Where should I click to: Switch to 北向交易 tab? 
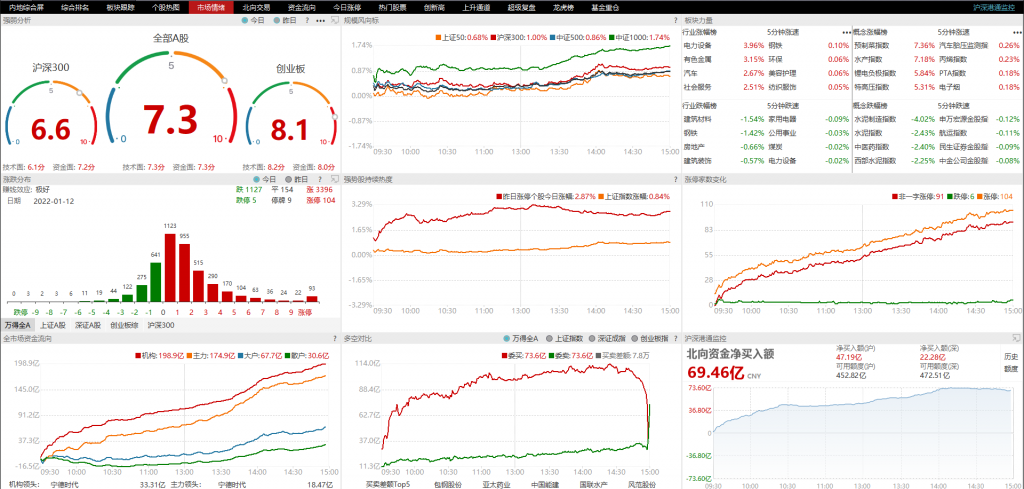coord(256,6)
